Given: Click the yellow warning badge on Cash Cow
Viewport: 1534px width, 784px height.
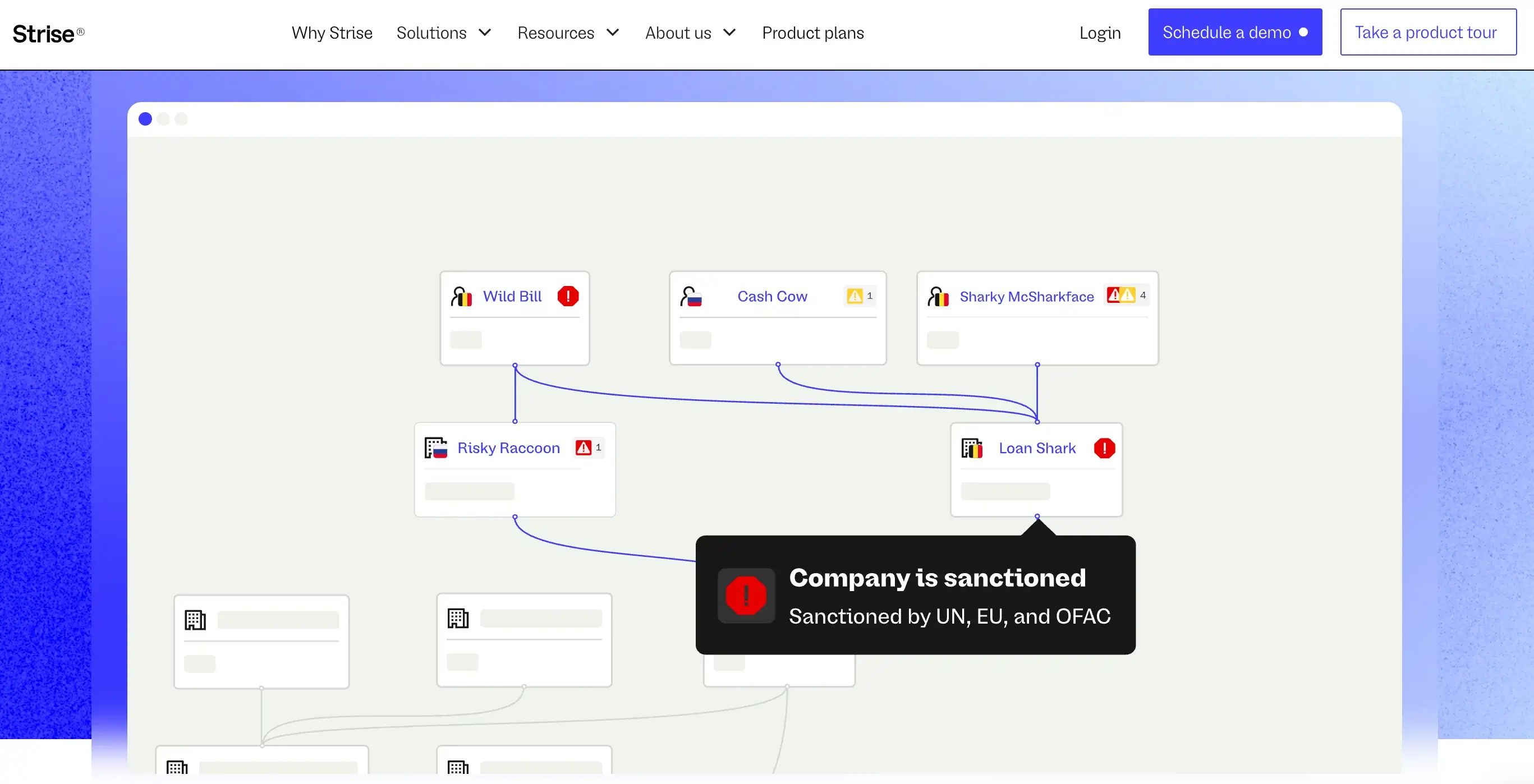Looking at the screenshot, I should click(x=860, y=296).
